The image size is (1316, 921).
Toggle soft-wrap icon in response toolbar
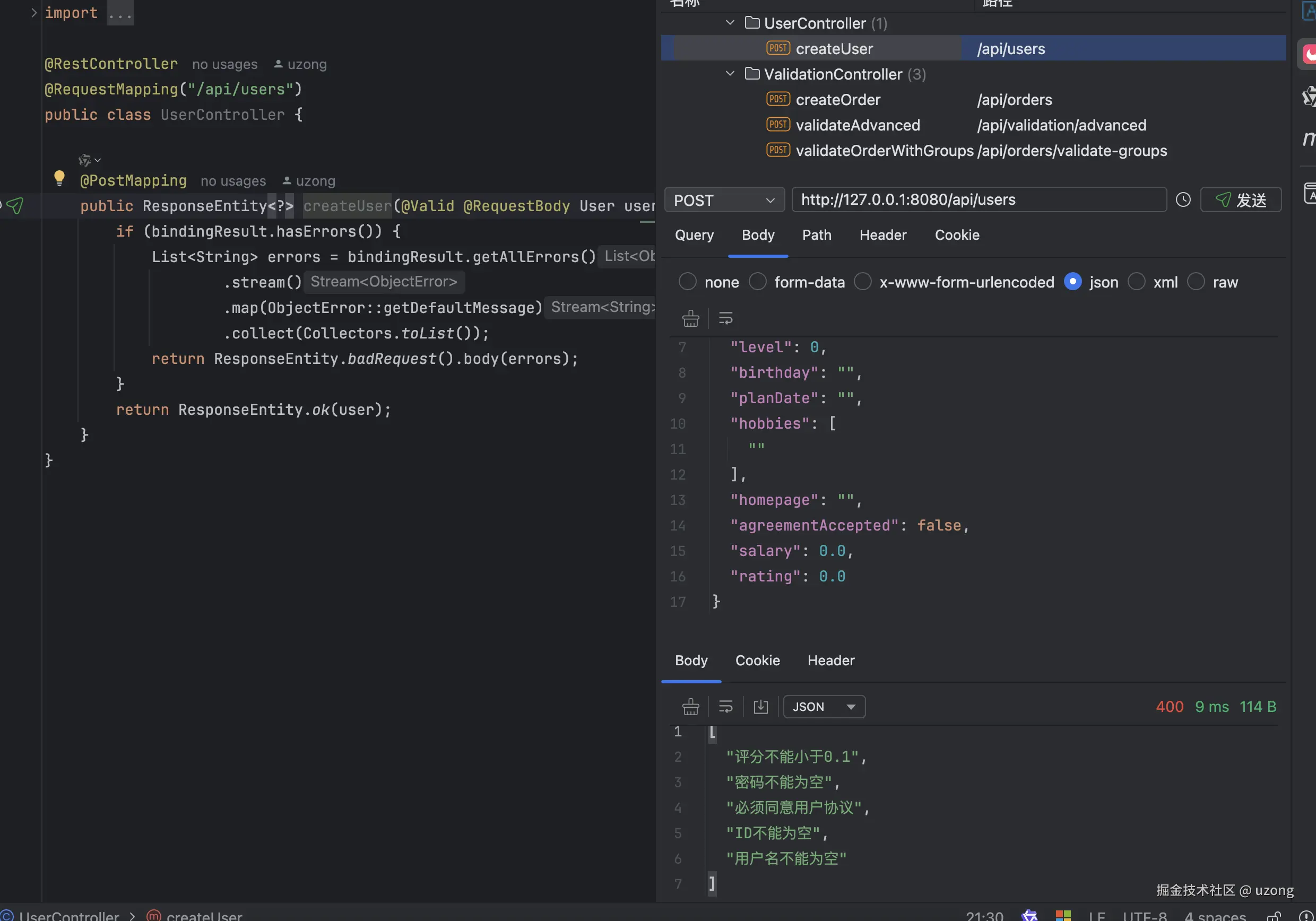(x=725, y=707)
